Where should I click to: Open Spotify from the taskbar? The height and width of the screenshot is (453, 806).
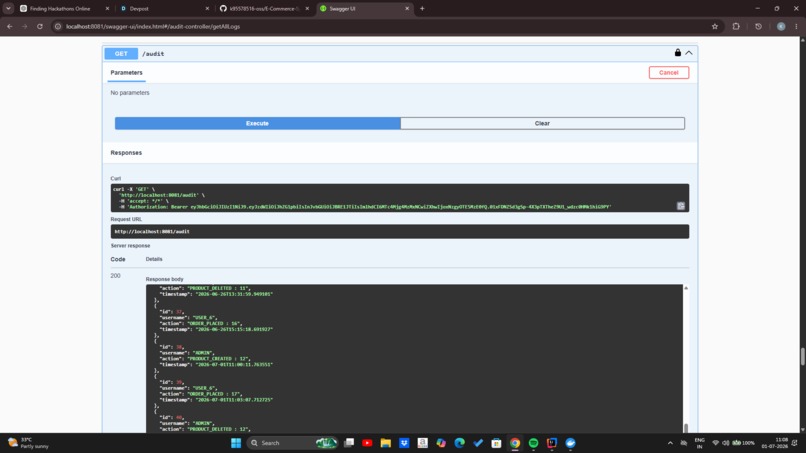pyautogui.click(x=533, y=443)
